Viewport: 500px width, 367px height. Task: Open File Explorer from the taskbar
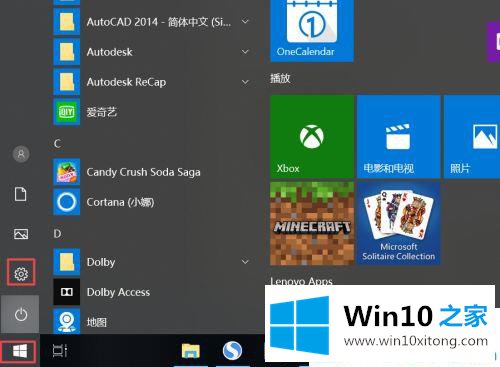190,351
